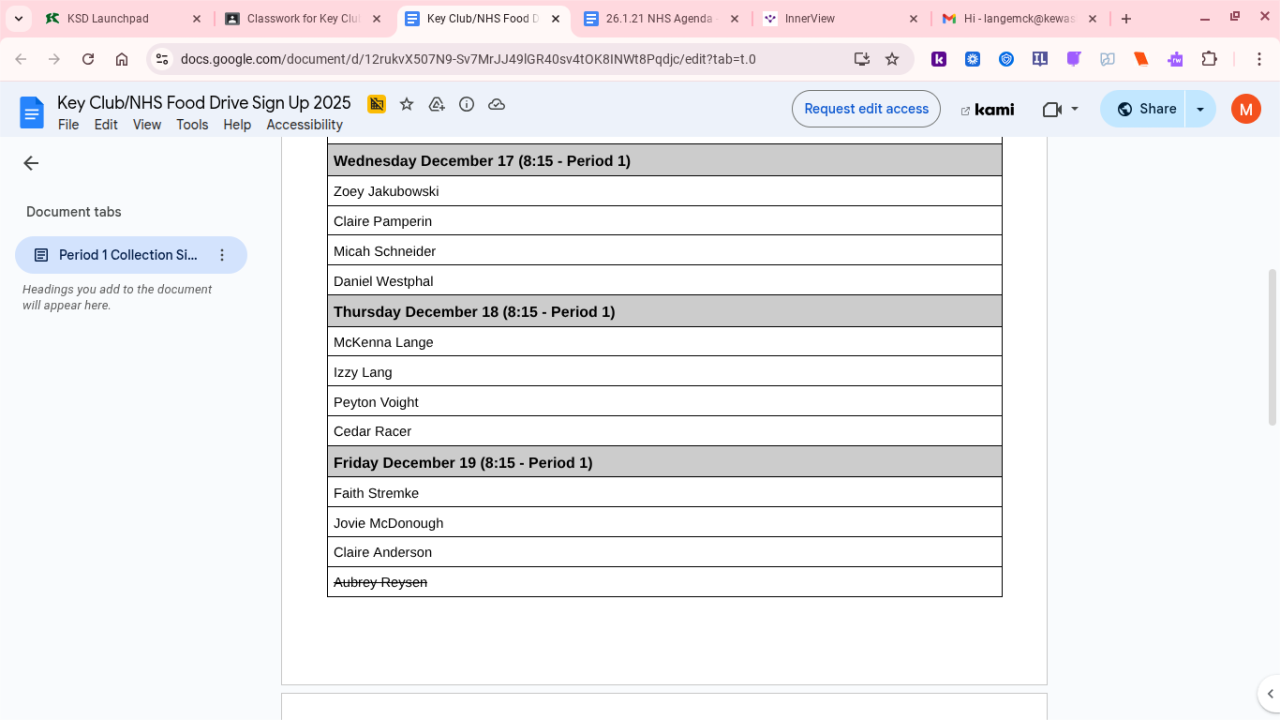Open the Extensions puzzle menu
Image resolution: width=1280 pixels, height=720 pixels.
(1209, 59)
